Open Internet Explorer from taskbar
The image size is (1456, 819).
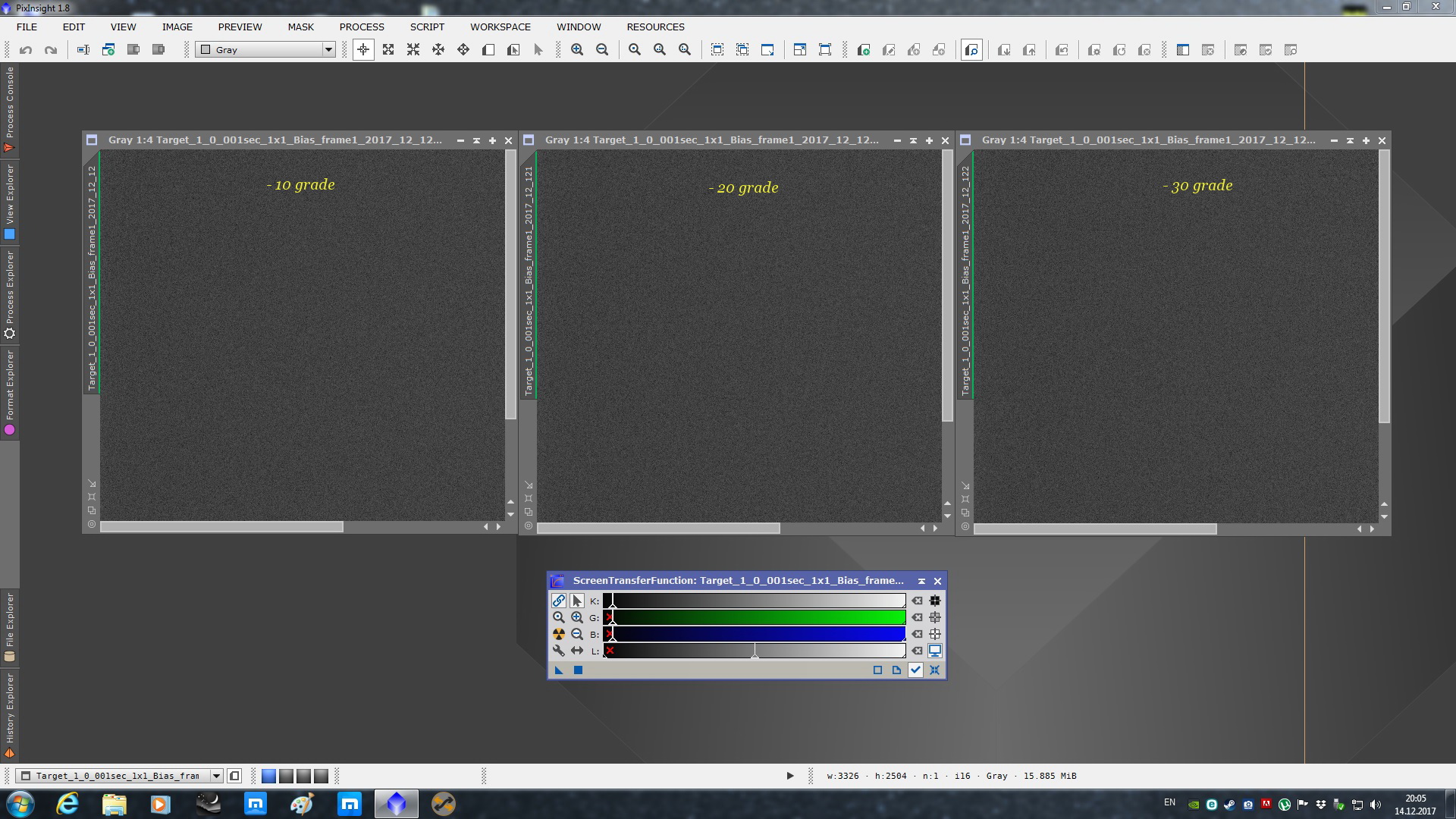(67, 804)
